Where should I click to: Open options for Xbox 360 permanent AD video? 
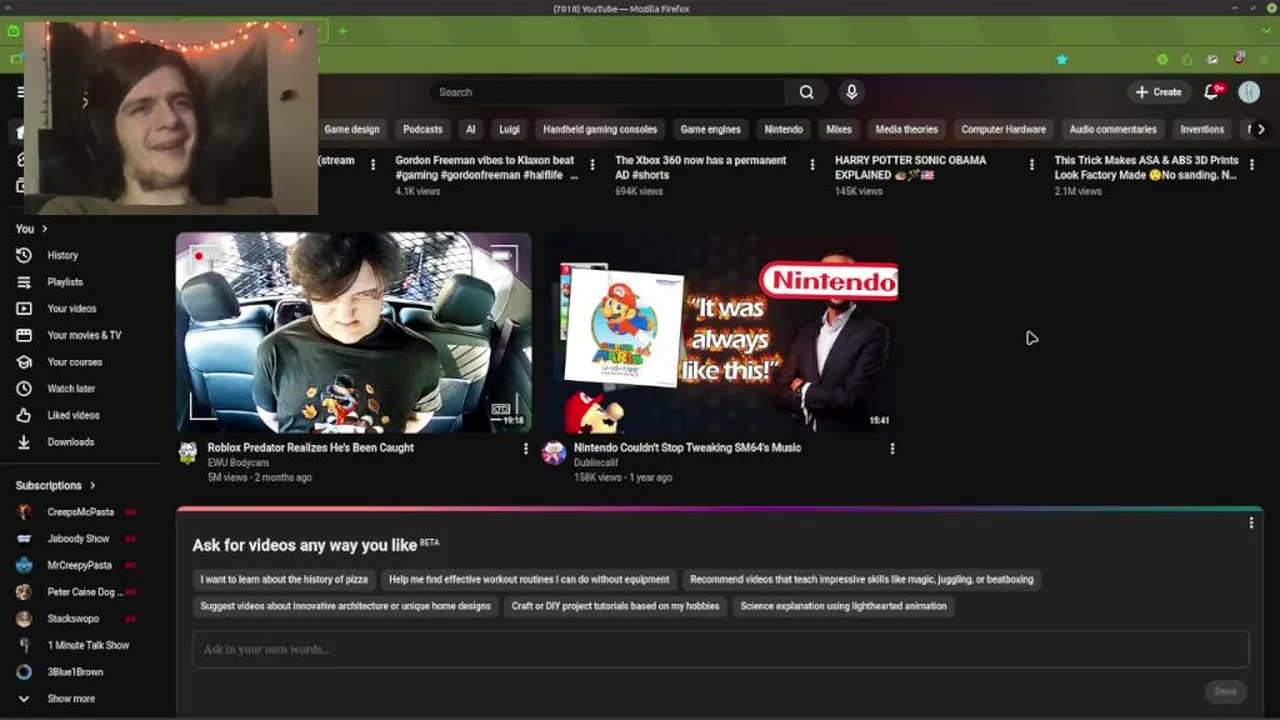[x=812, y=164]
